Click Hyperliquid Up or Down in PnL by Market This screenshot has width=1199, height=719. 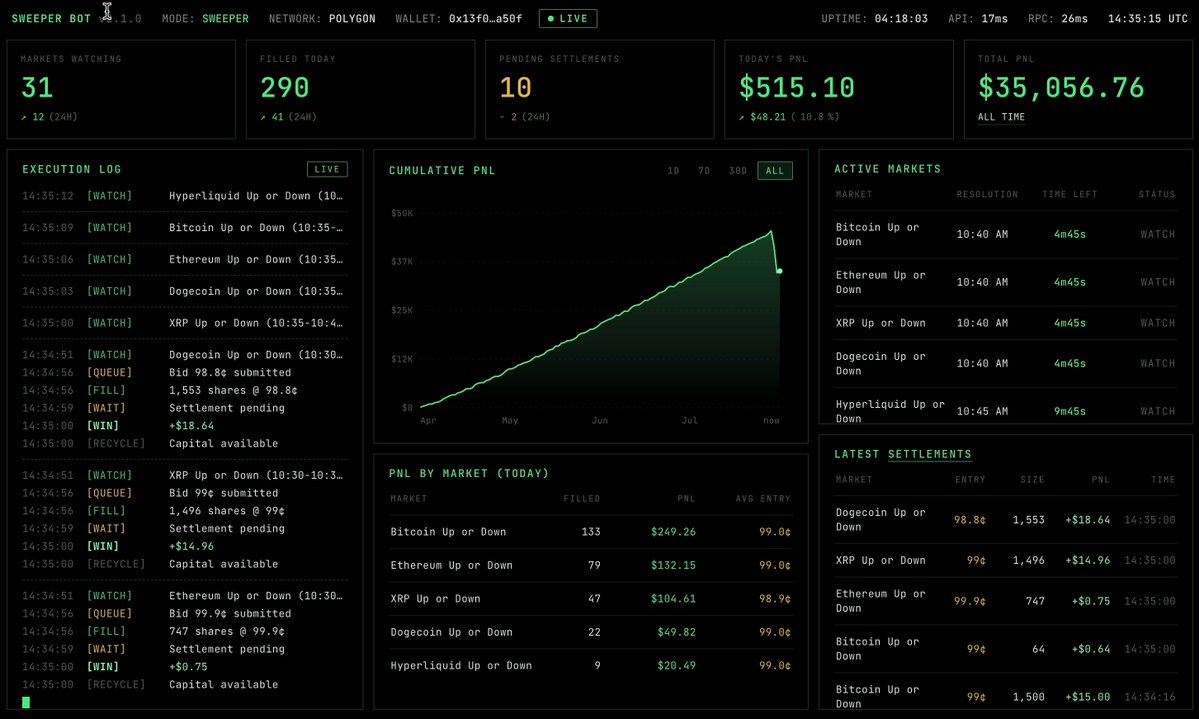(461, 665)
